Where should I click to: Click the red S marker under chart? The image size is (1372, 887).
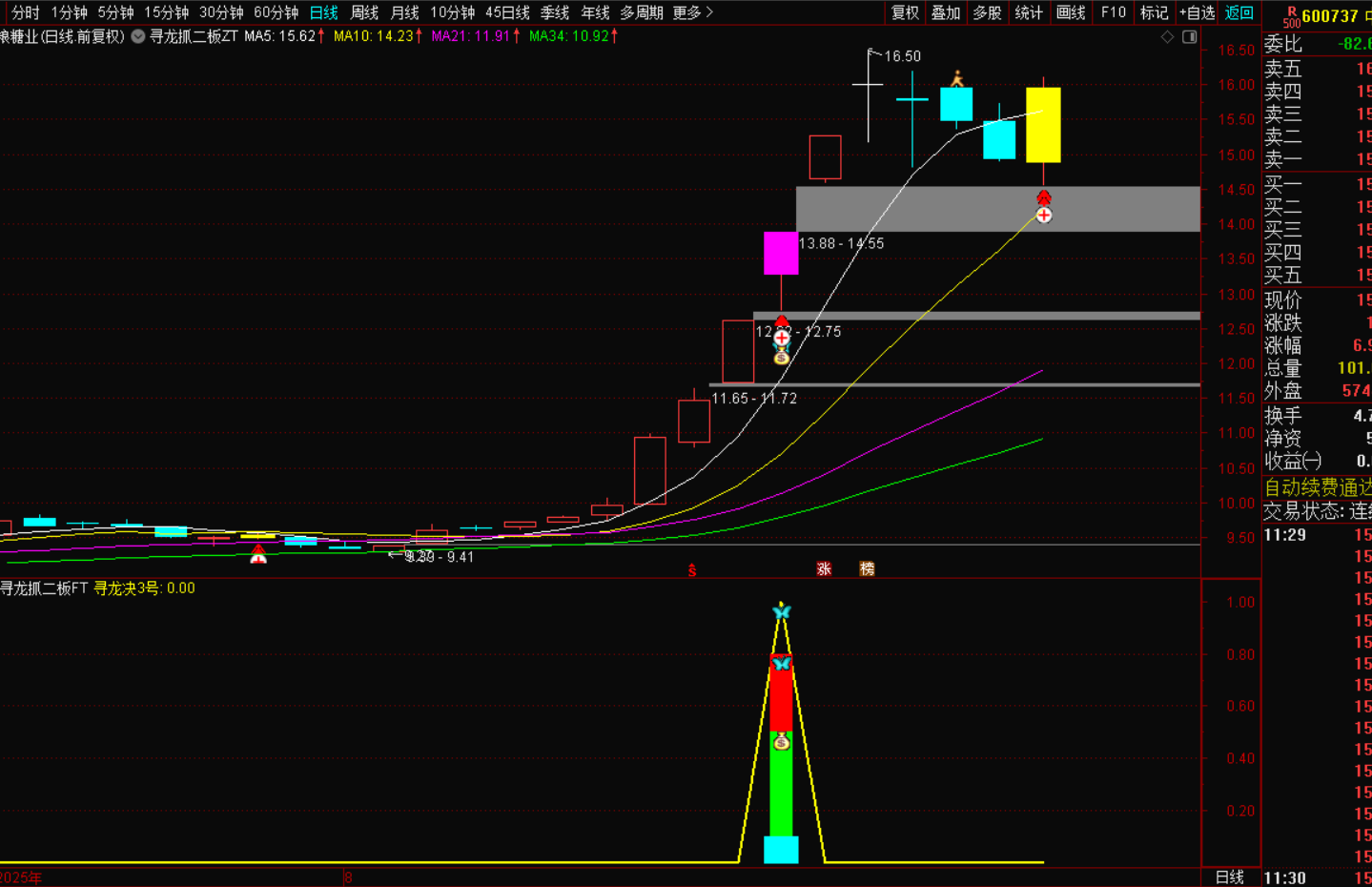click(692, 570)
